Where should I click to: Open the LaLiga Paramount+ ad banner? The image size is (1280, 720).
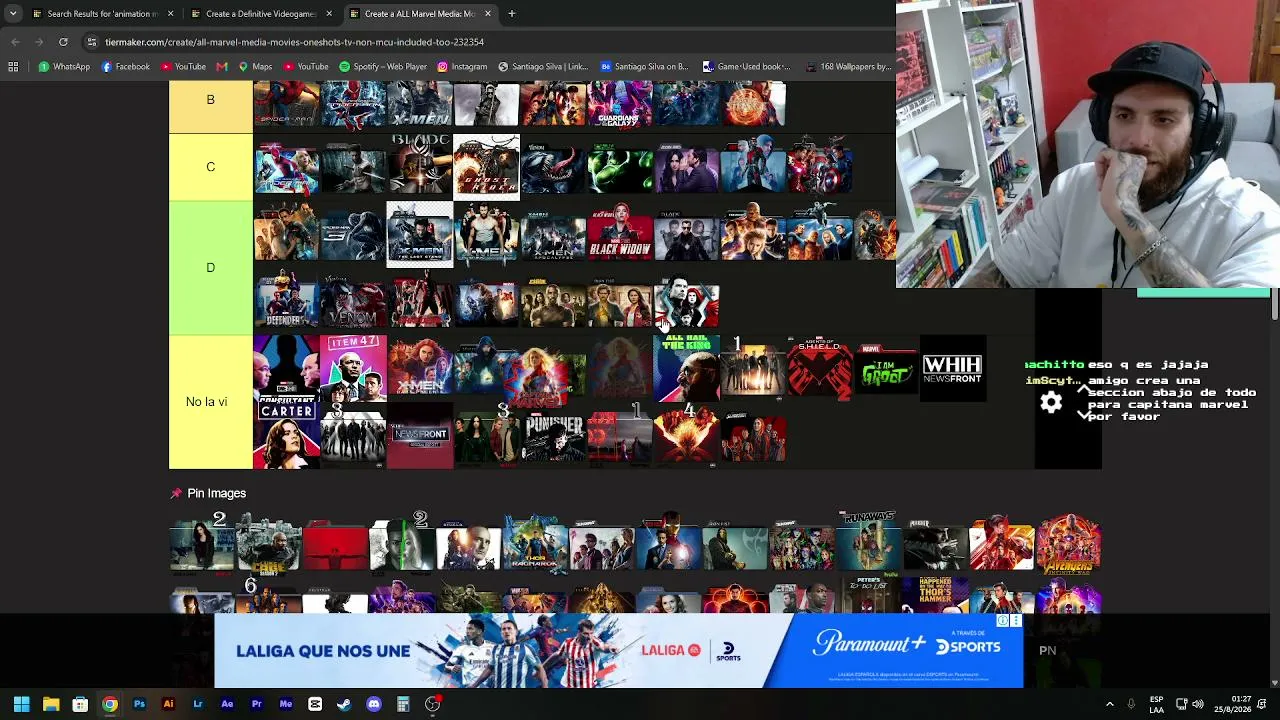pos(618,651)
